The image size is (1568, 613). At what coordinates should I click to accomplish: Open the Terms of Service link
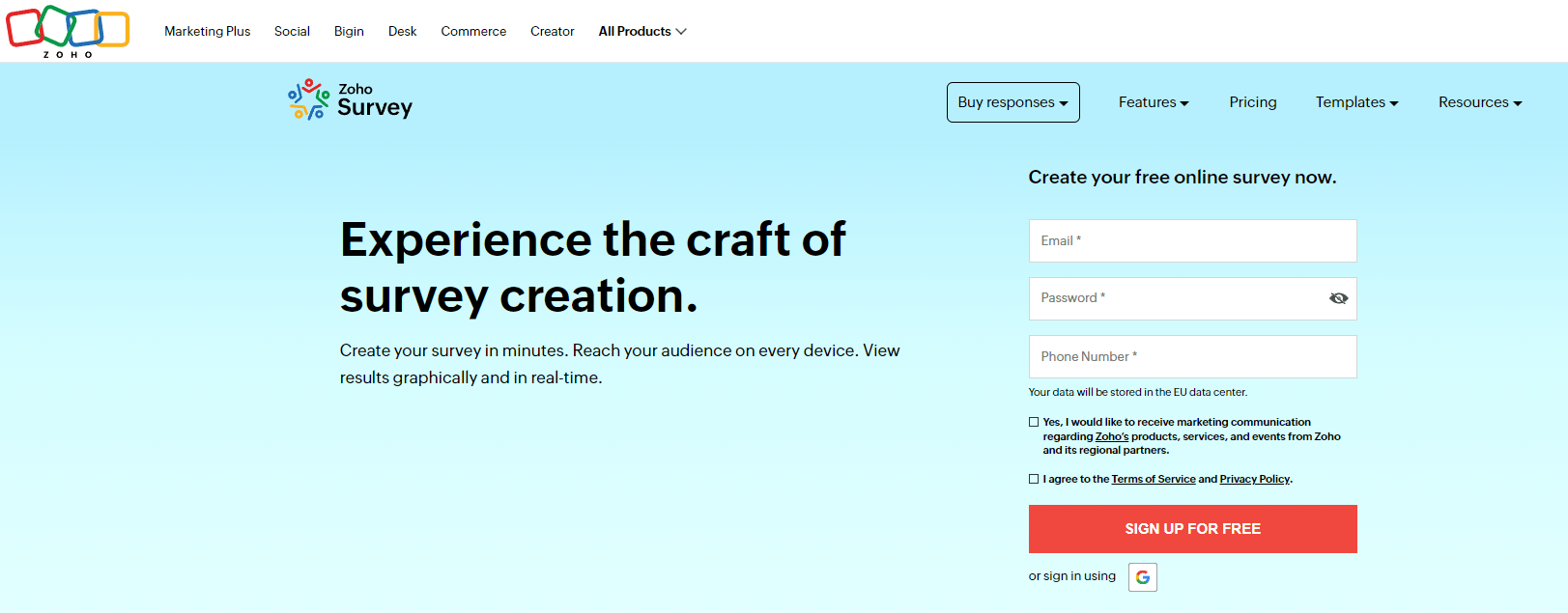(x=1154, y=479)
